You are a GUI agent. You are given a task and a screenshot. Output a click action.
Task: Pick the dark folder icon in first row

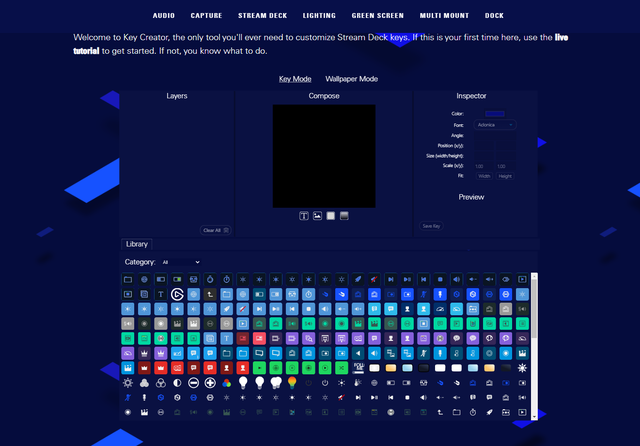(x=128, y=280)
